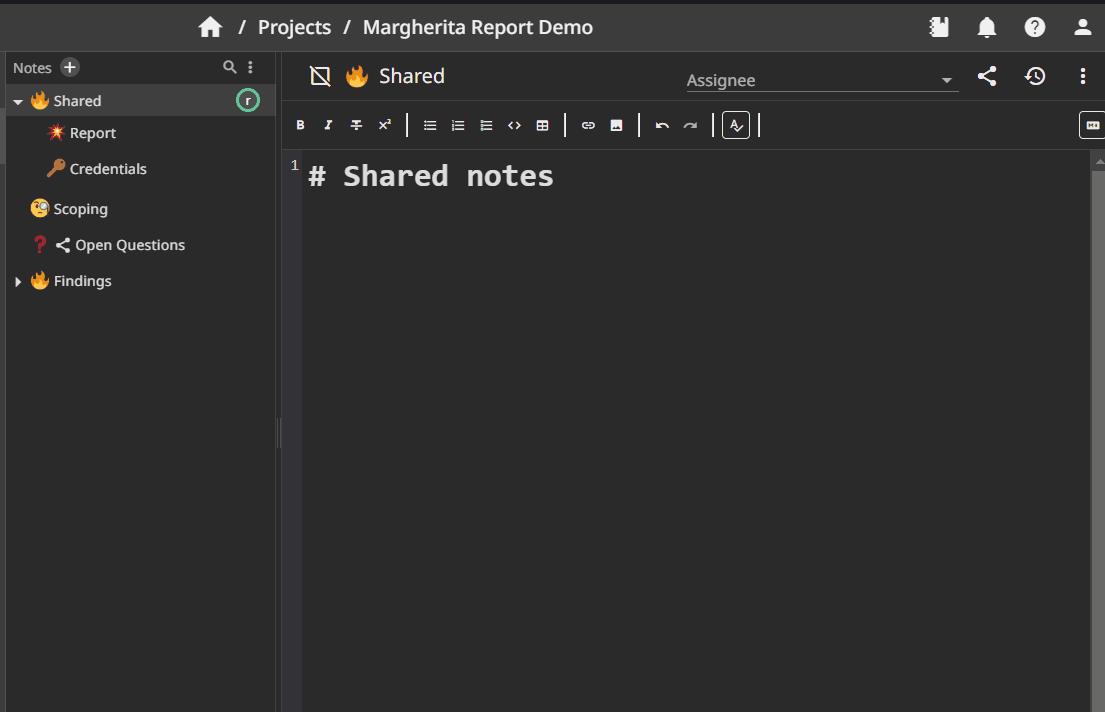Undo last edit
1105x712 pixels.
[x=662, y=125]
